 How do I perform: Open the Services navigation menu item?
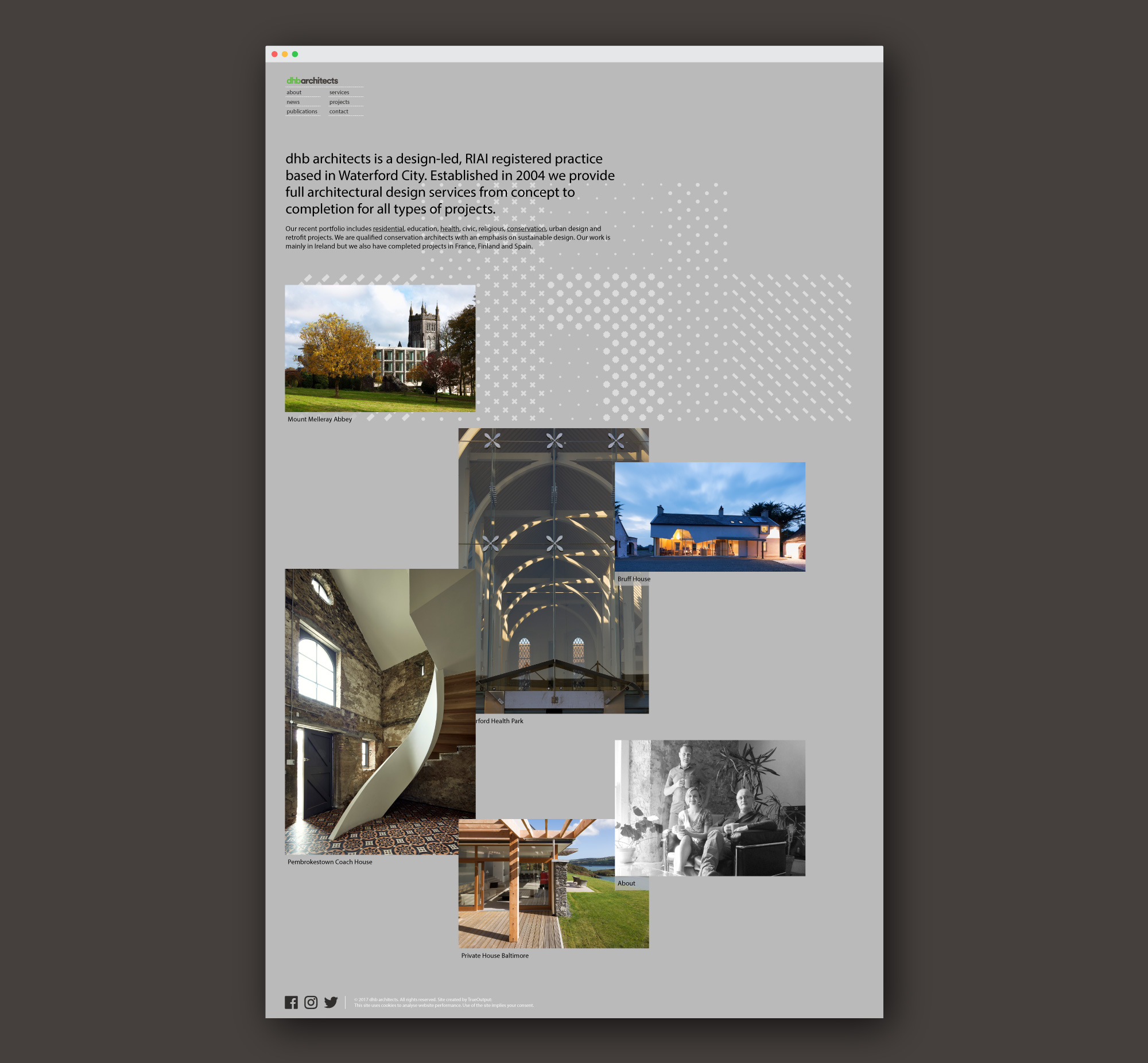coord(339,92)
